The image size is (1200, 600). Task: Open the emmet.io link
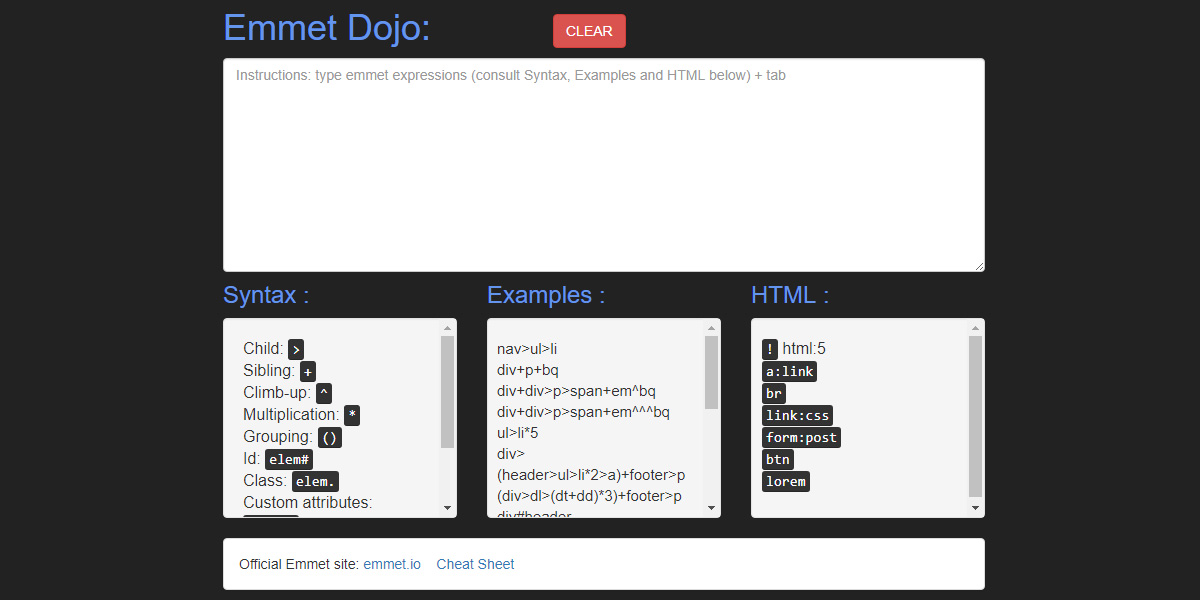pyautogui.click(x=392, y=564)
